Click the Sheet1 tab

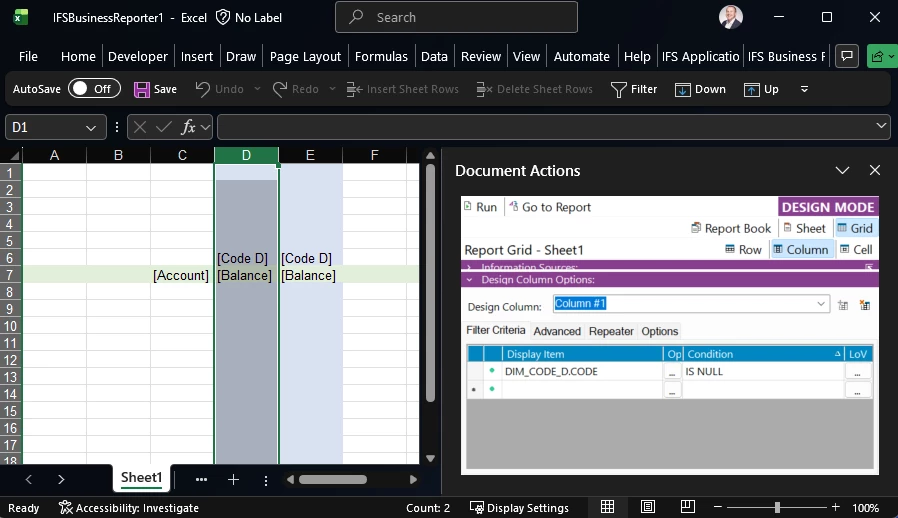141,478
